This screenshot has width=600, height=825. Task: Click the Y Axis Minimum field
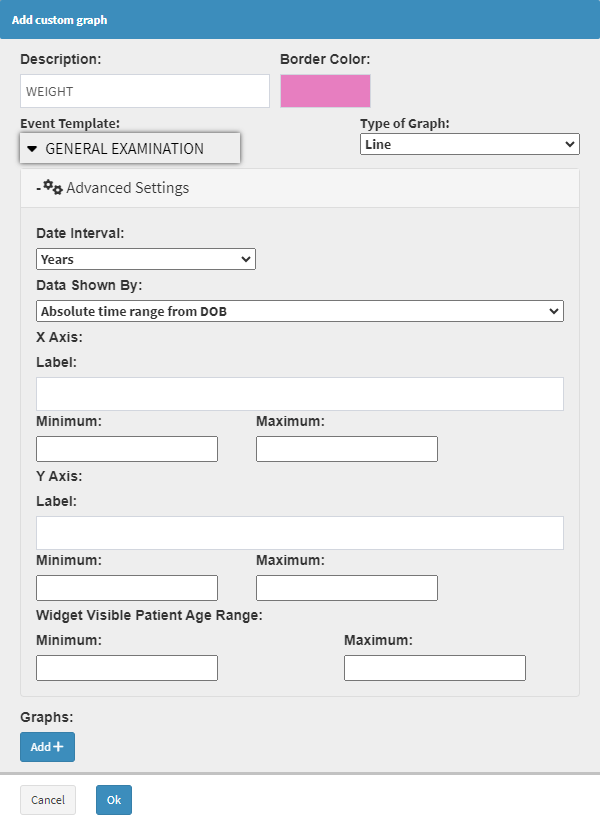127,588
